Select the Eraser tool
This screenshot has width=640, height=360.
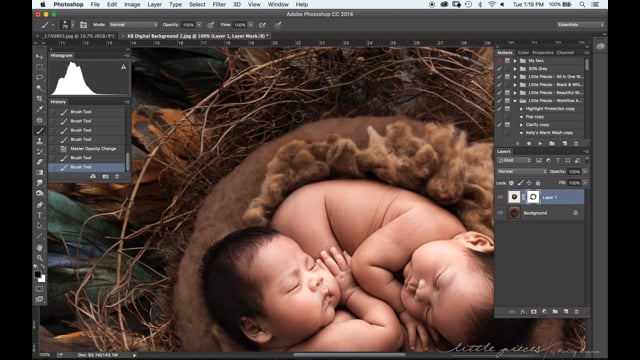39,162
